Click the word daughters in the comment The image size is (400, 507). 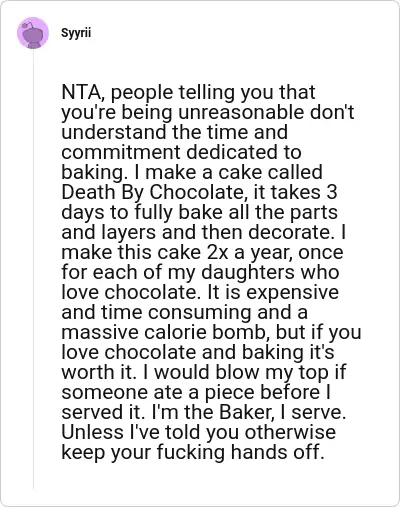[x=248, y=272]
